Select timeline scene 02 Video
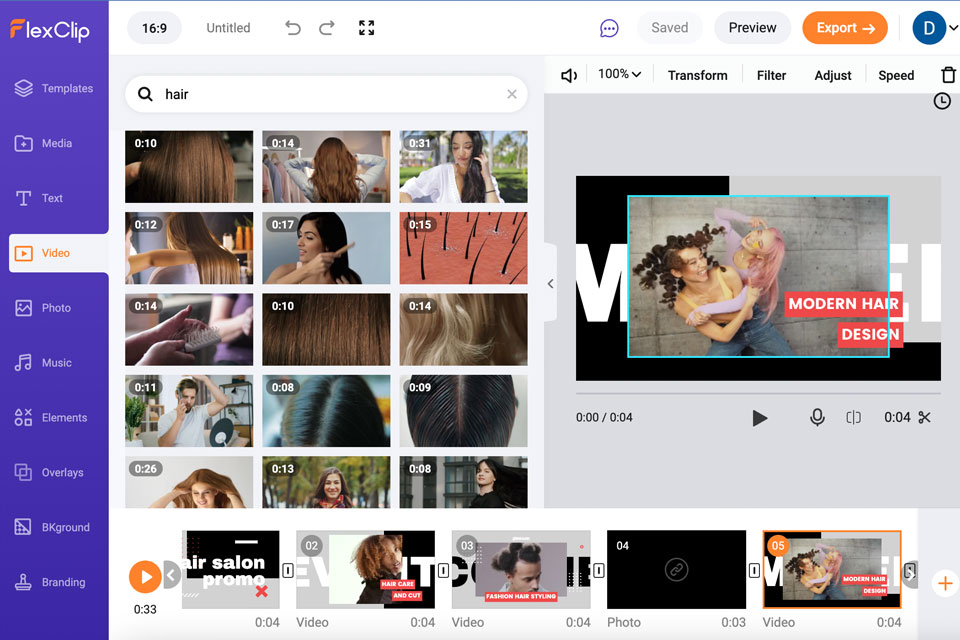 pyautogui.click(x=366, y=570)
